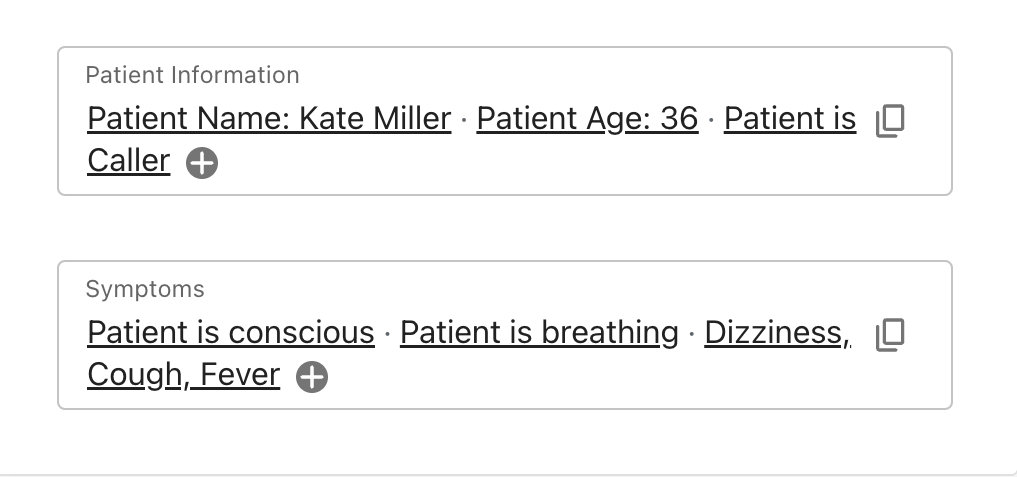Click the Symptoms field label
The width and height of the screenshot is (1017, 477).
coord(145,289)
